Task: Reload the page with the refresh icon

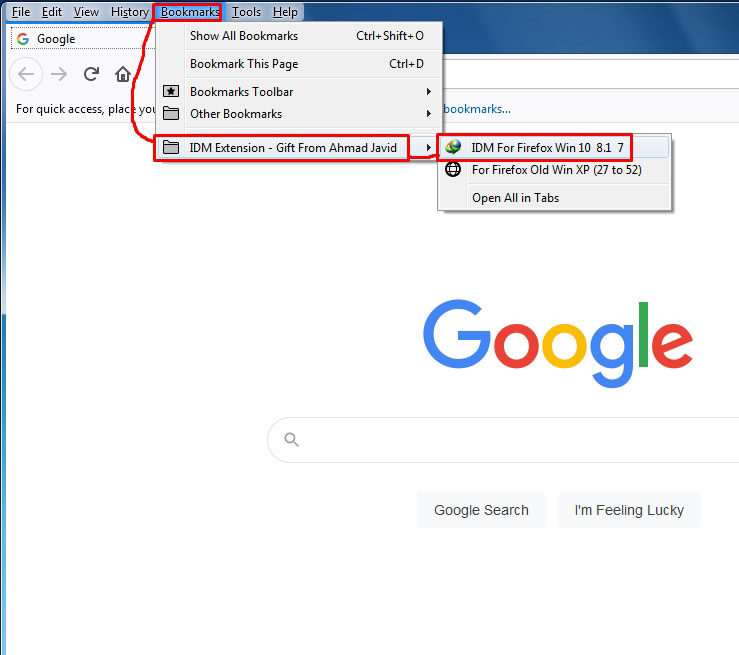Action: coord(91,74)
